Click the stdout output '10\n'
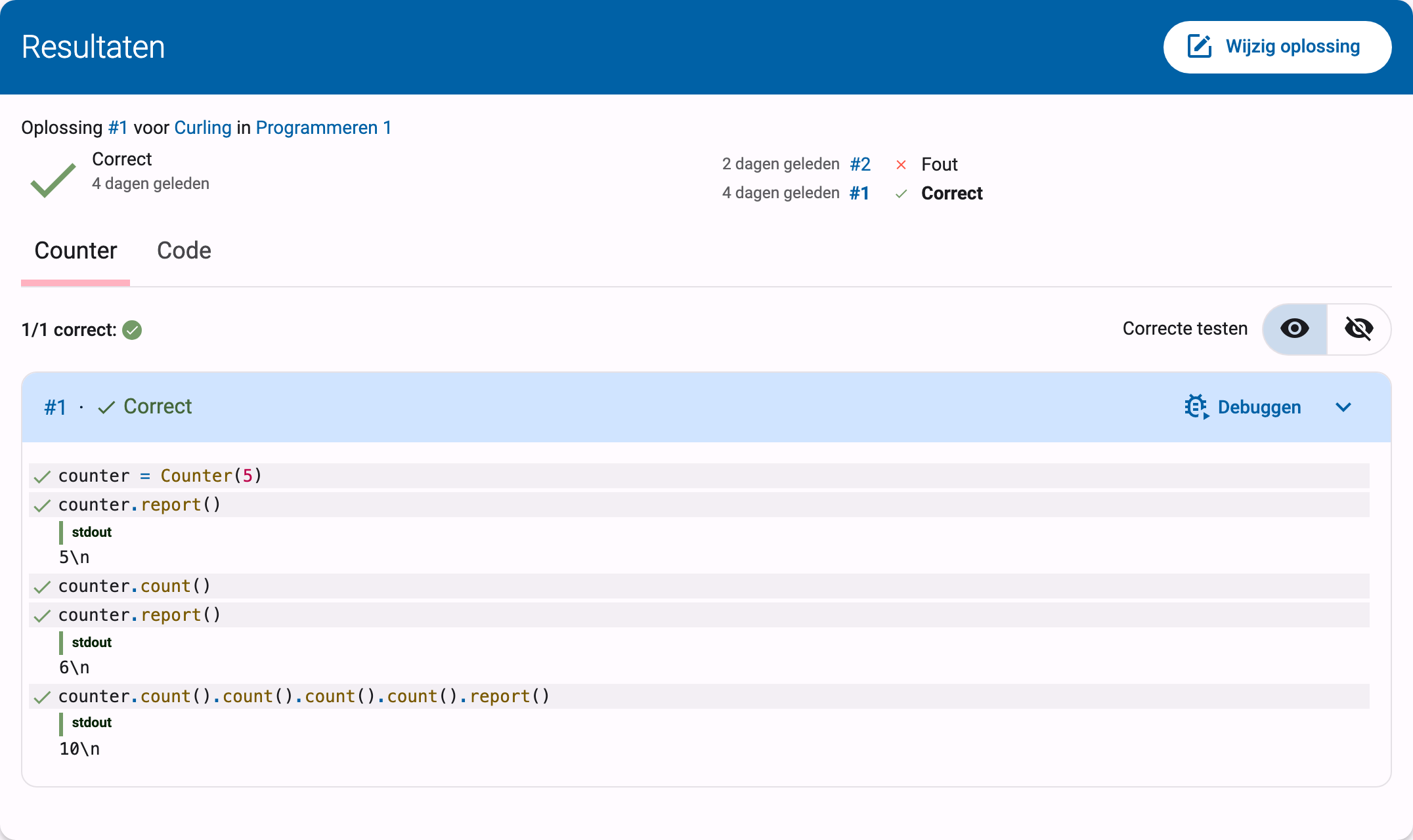This screenshot has width=1413, height=840. tap(79, 749)
